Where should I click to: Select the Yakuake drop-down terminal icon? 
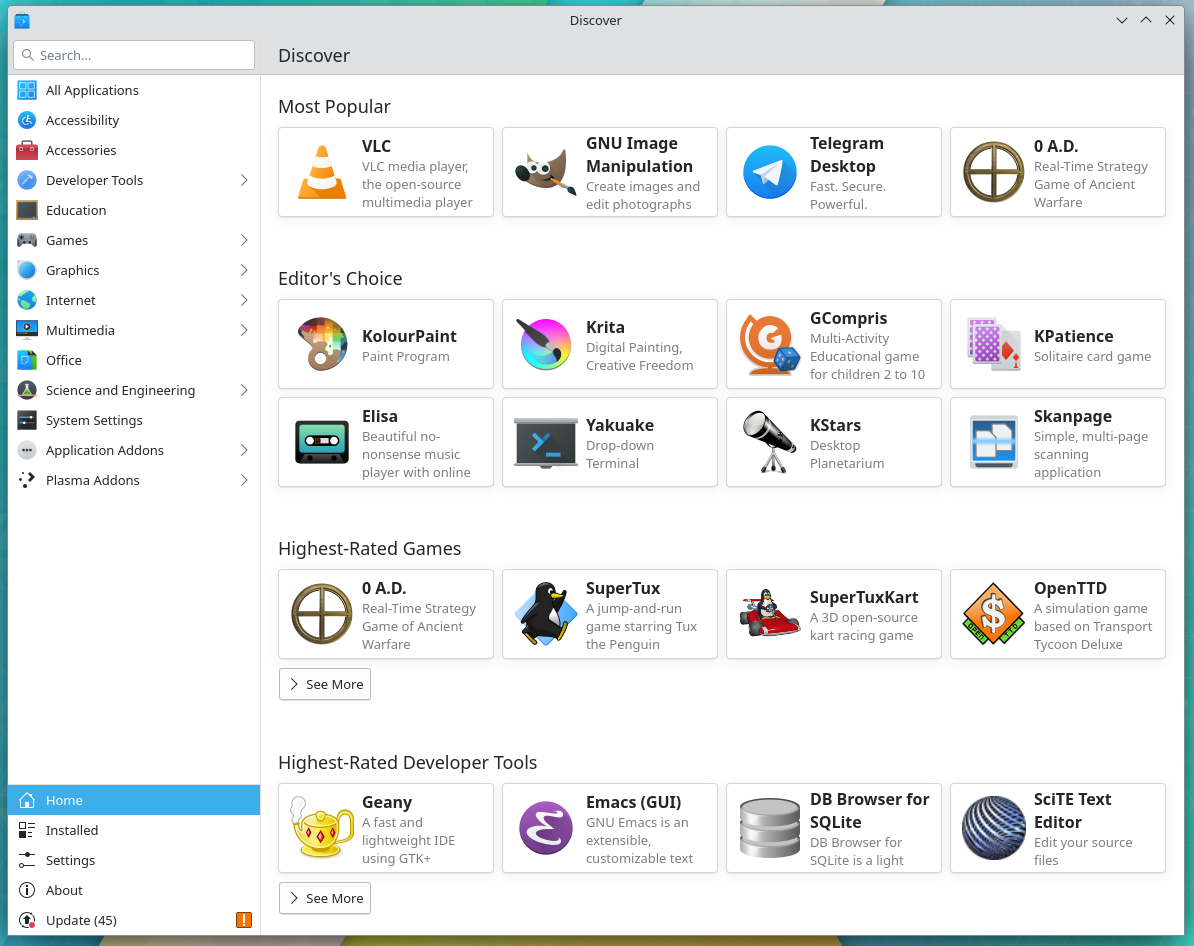(545, 442)
